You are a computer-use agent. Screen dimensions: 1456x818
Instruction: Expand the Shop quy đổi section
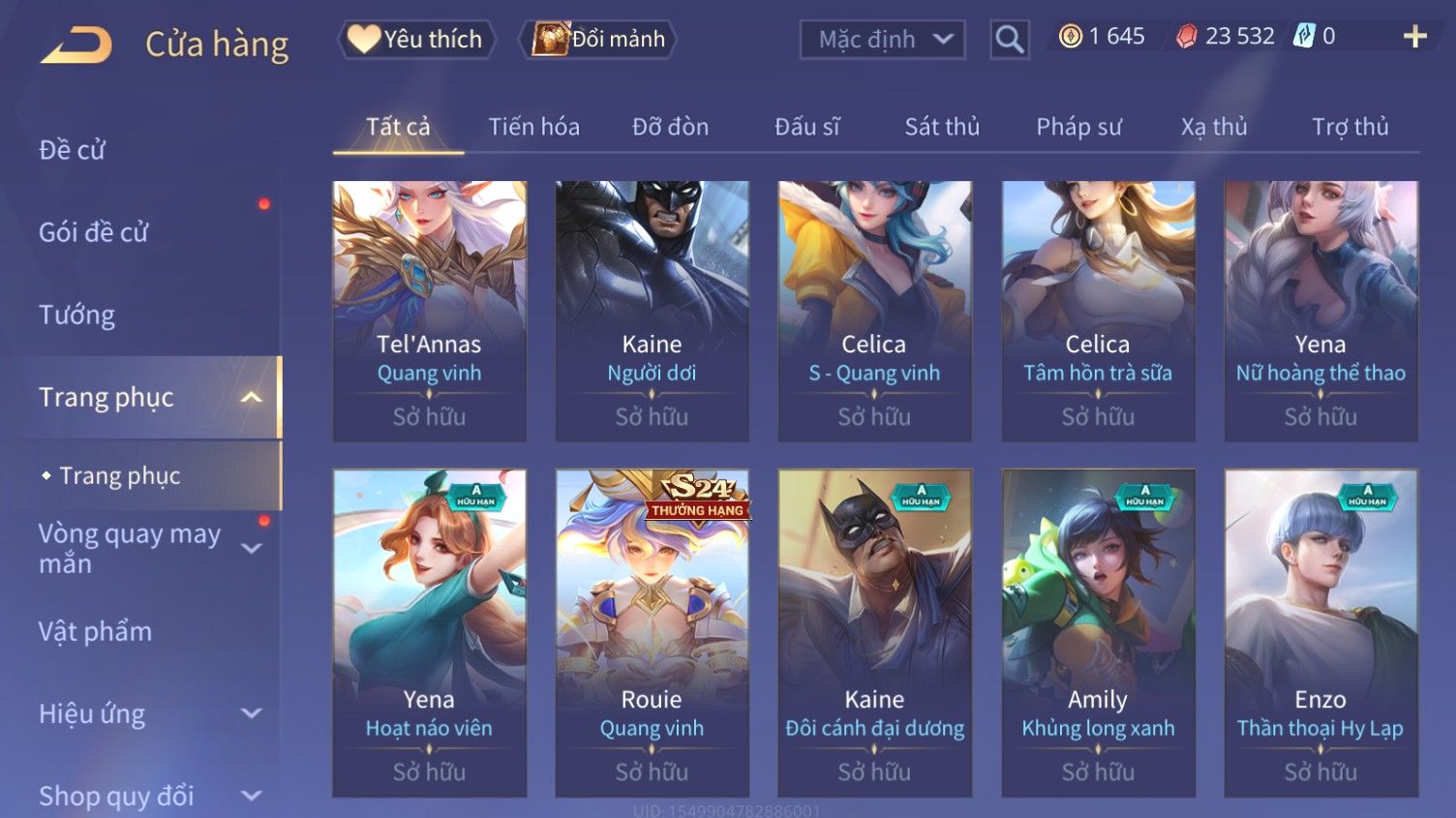[251, 796]
